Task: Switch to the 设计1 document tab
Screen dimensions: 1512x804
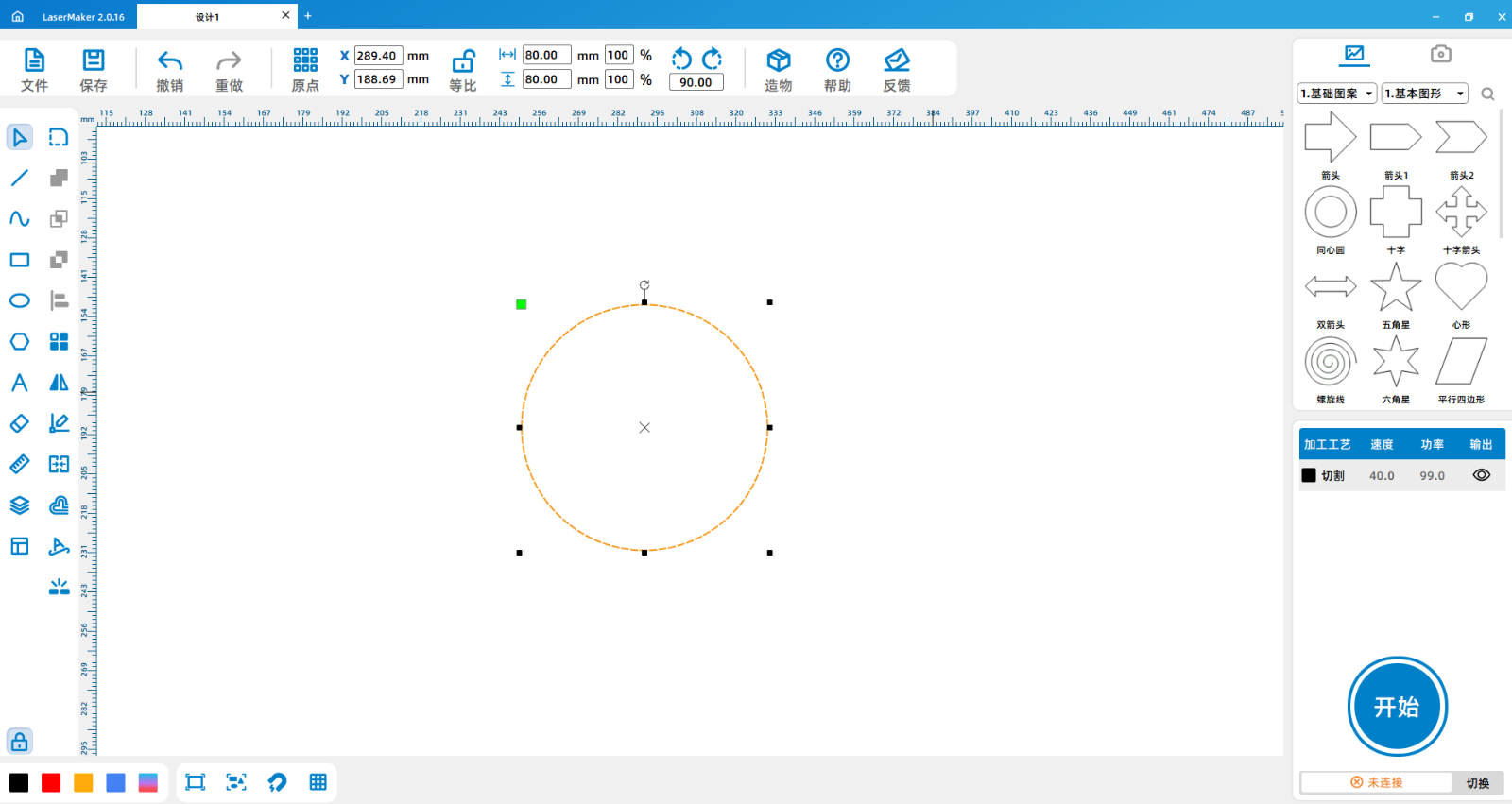Action: 208,16
